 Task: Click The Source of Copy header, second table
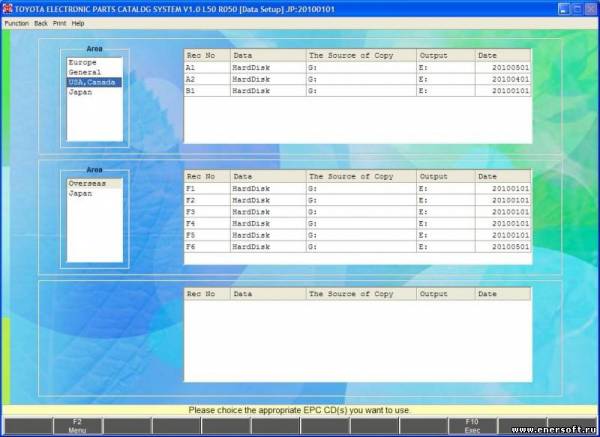361,176
